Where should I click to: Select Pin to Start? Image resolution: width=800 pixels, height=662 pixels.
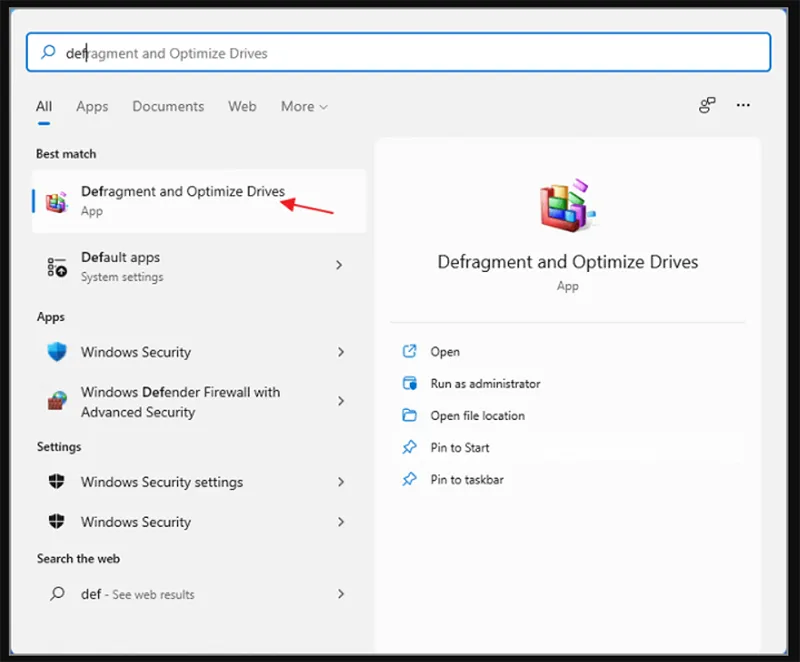pos(460,447)
